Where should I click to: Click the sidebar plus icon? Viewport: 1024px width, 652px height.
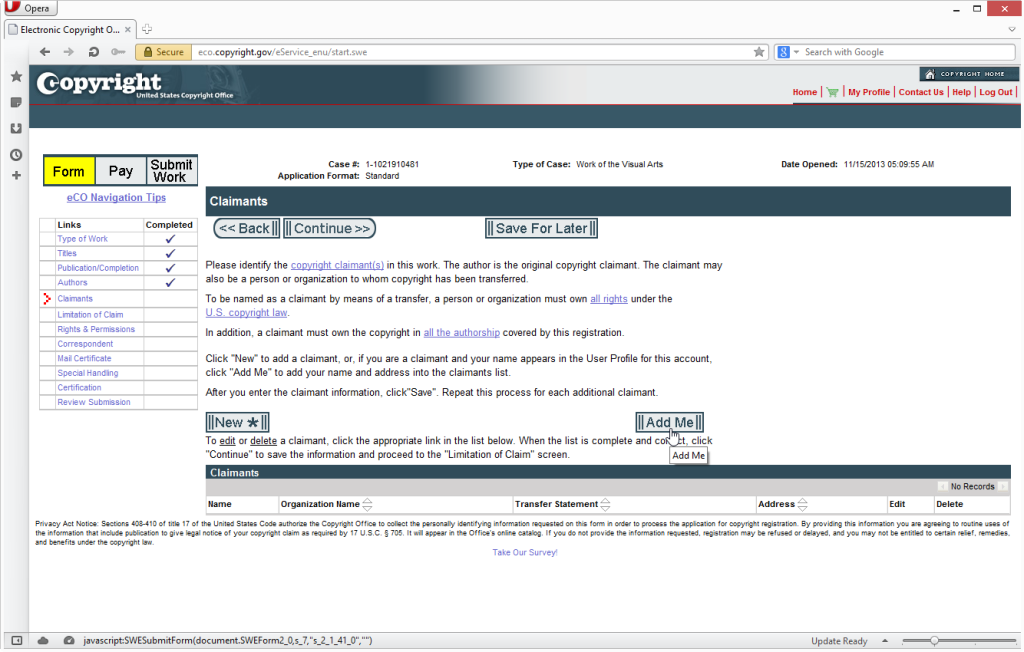[x=16, y=175]
